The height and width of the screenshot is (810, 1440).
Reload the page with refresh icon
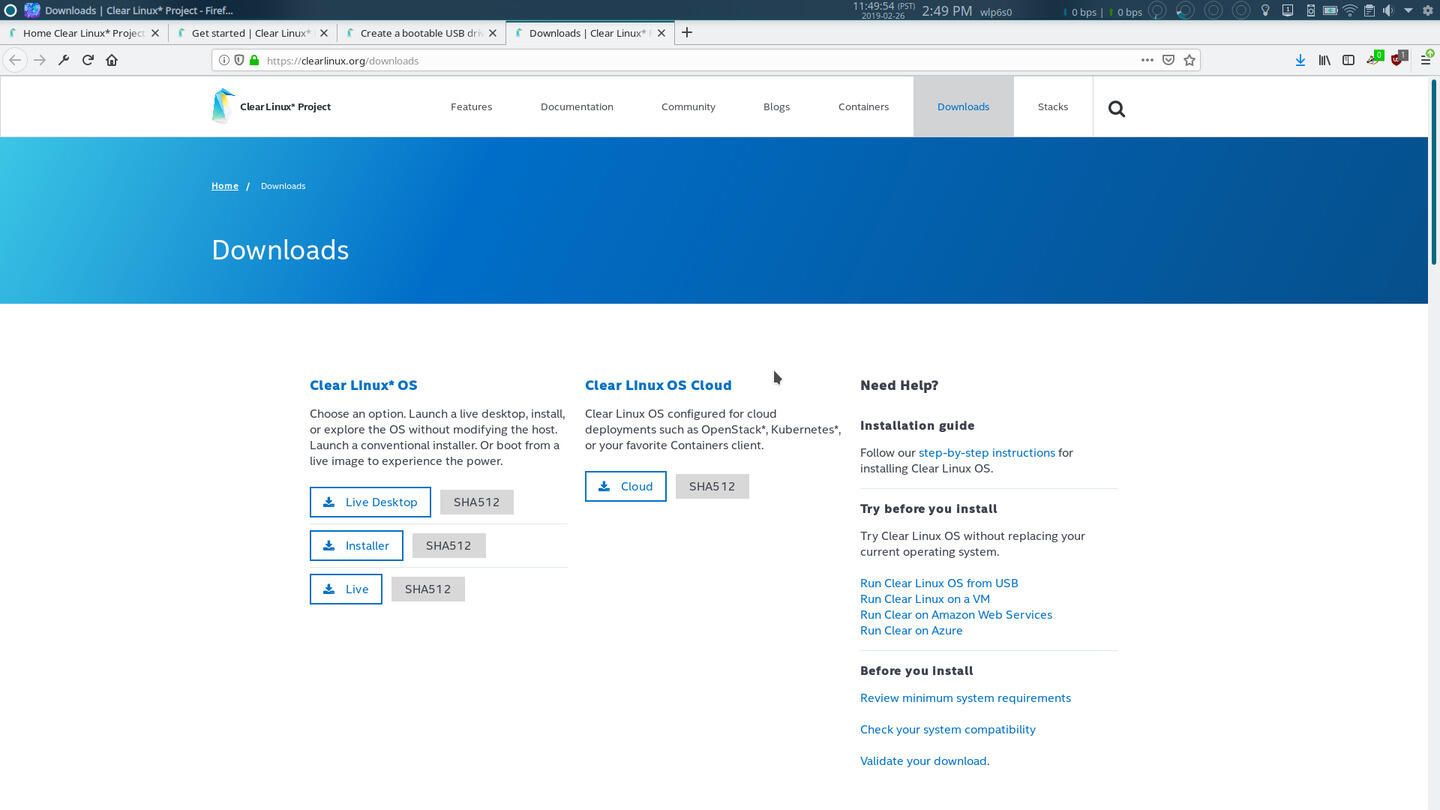click(x=88, y=60)
